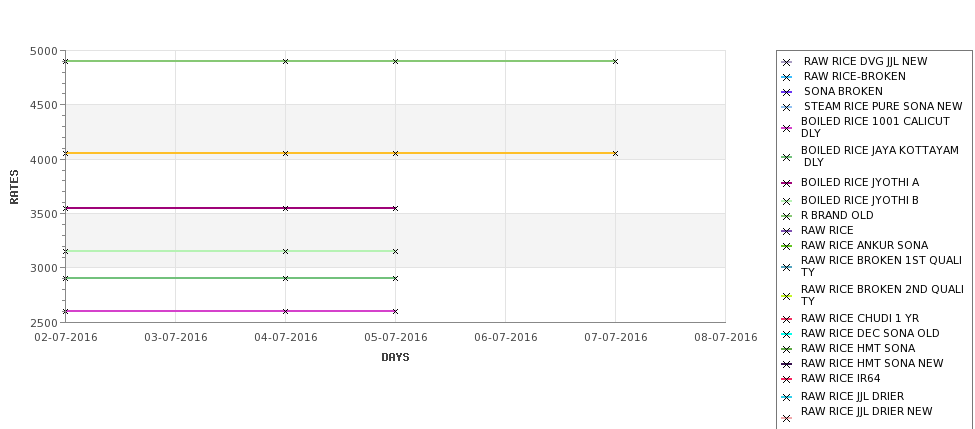
Task: Click the RAW RICE CHUDI 1 YR marker
Action: click(x=787, y=319)
